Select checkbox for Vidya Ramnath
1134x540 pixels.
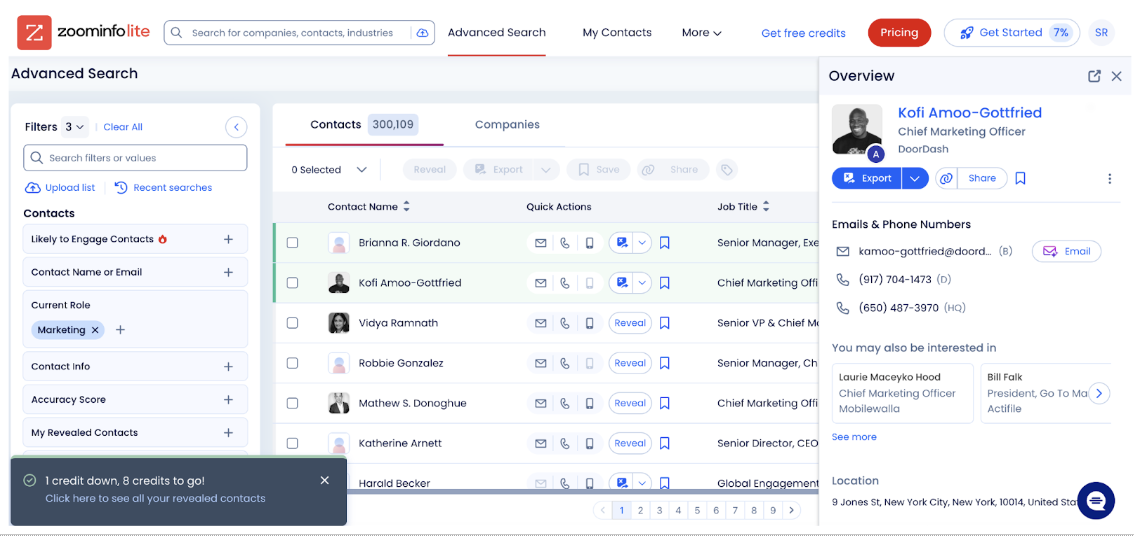click(x=292, y=323)
